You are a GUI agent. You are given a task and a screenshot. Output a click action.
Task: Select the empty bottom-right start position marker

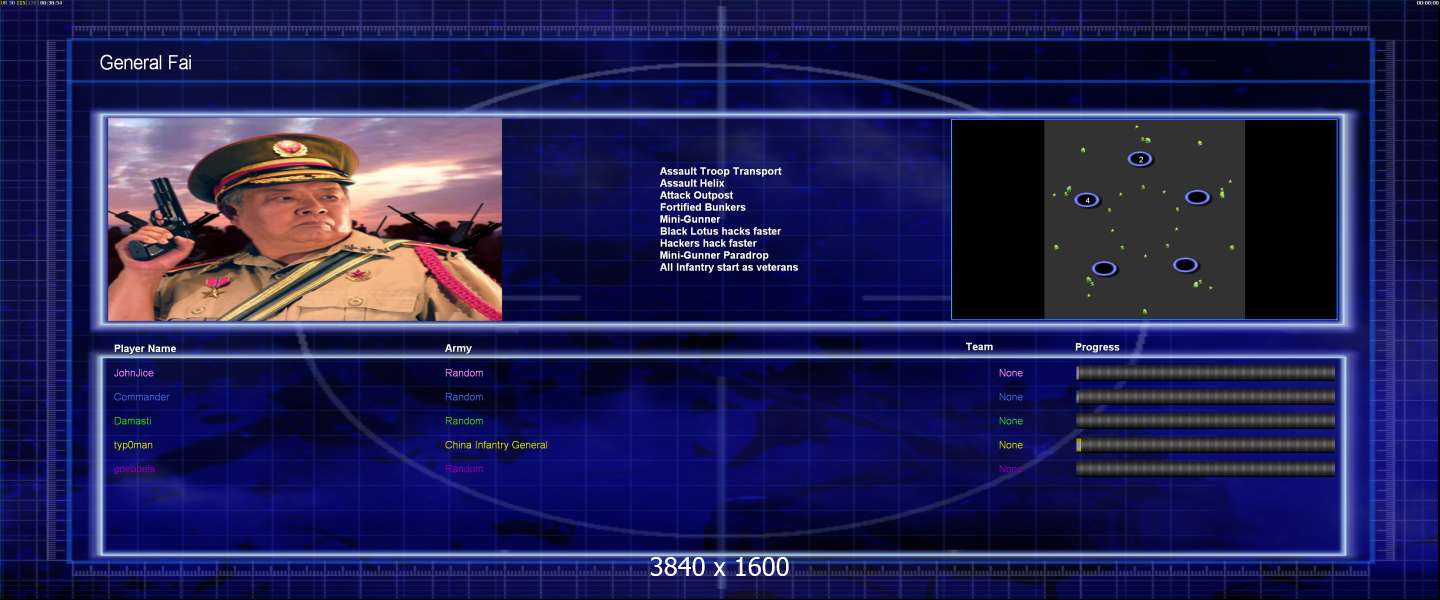pos(1185,265)
